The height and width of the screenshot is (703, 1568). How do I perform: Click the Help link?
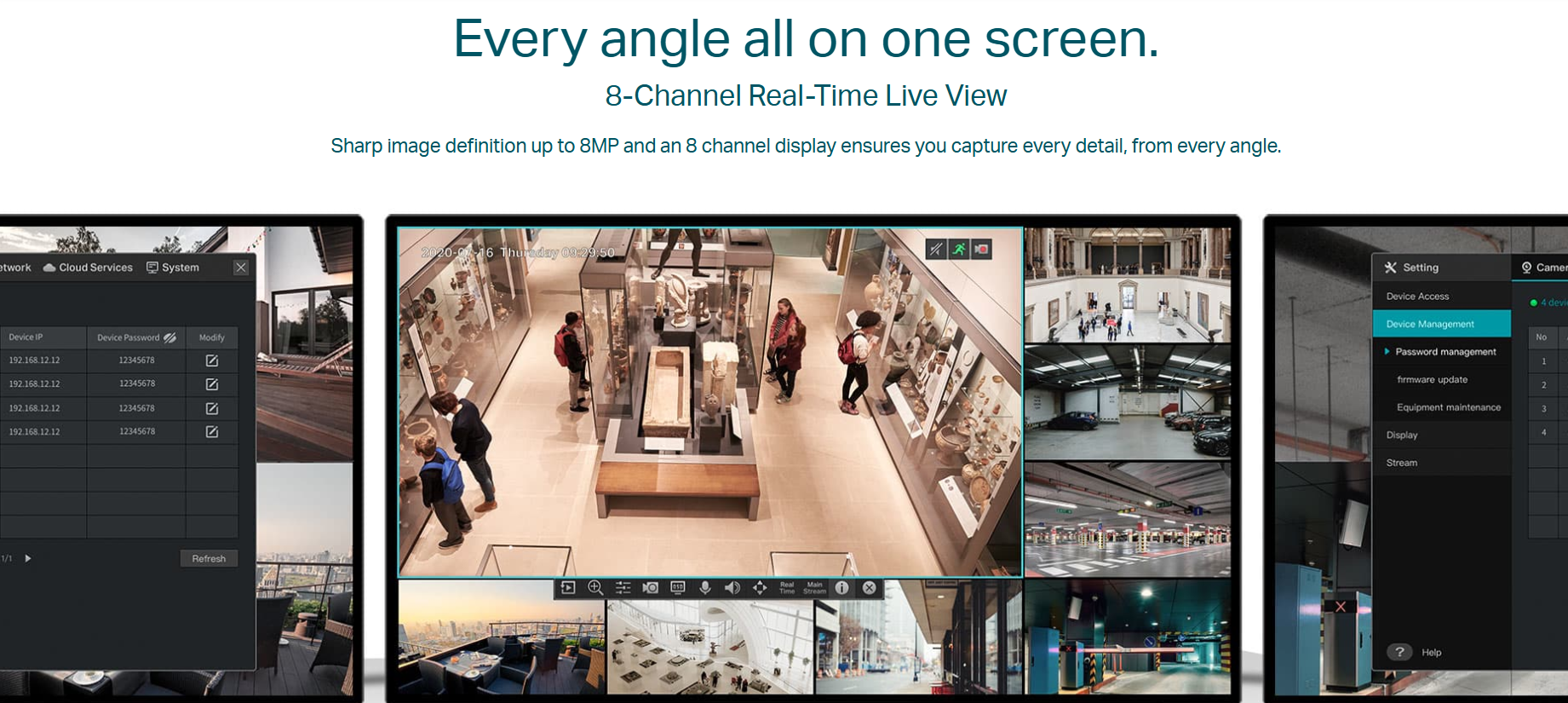[x=1431, y=653]
